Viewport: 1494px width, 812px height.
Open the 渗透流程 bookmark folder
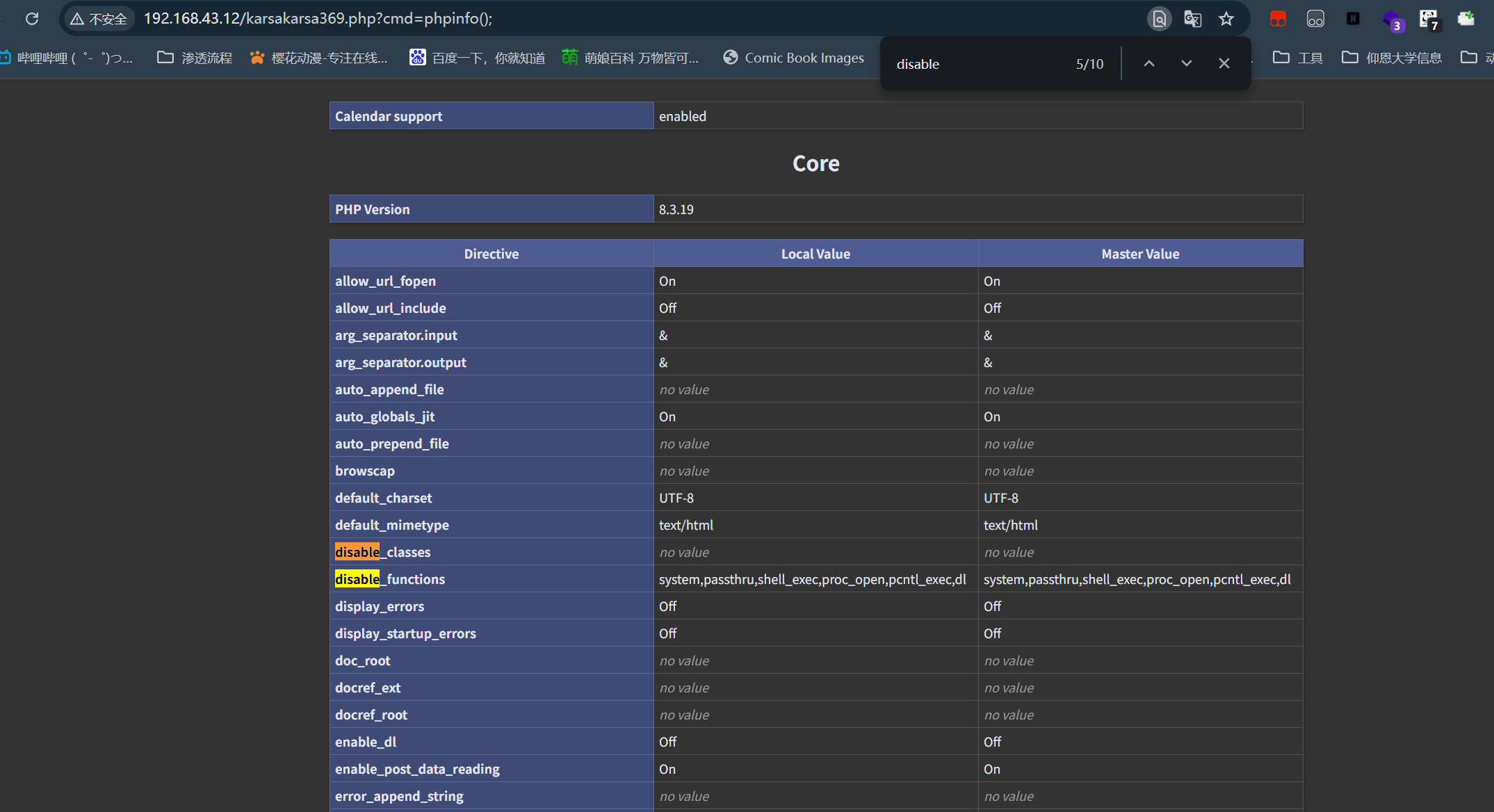click(195, 58)
